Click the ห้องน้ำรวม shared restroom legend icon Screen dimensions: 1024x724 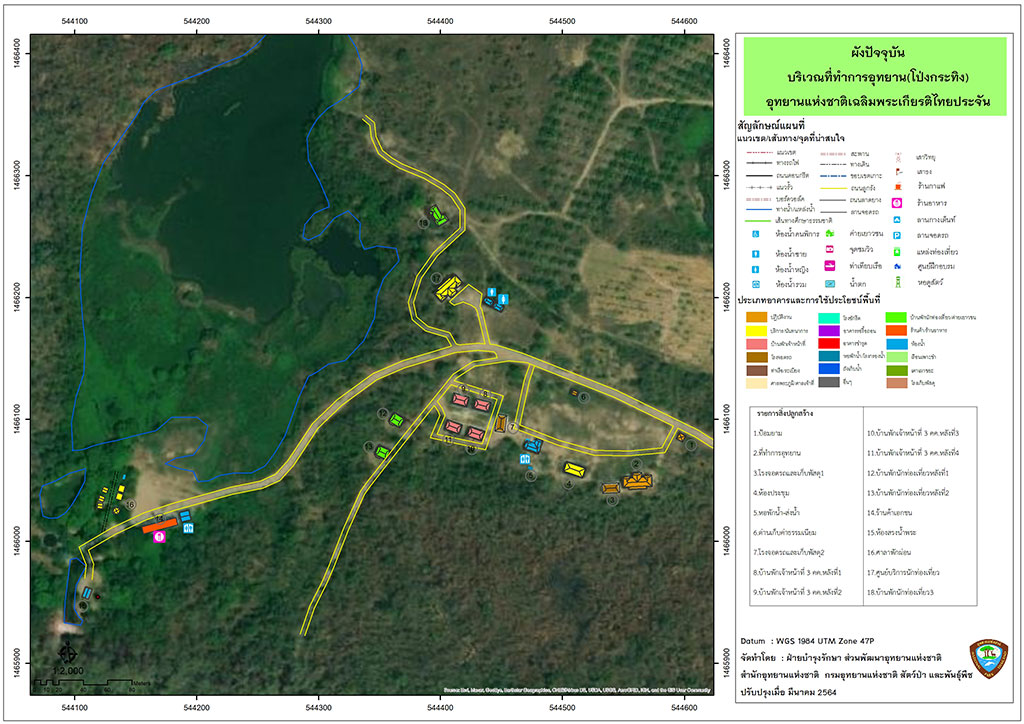click(x=756, y=285)
